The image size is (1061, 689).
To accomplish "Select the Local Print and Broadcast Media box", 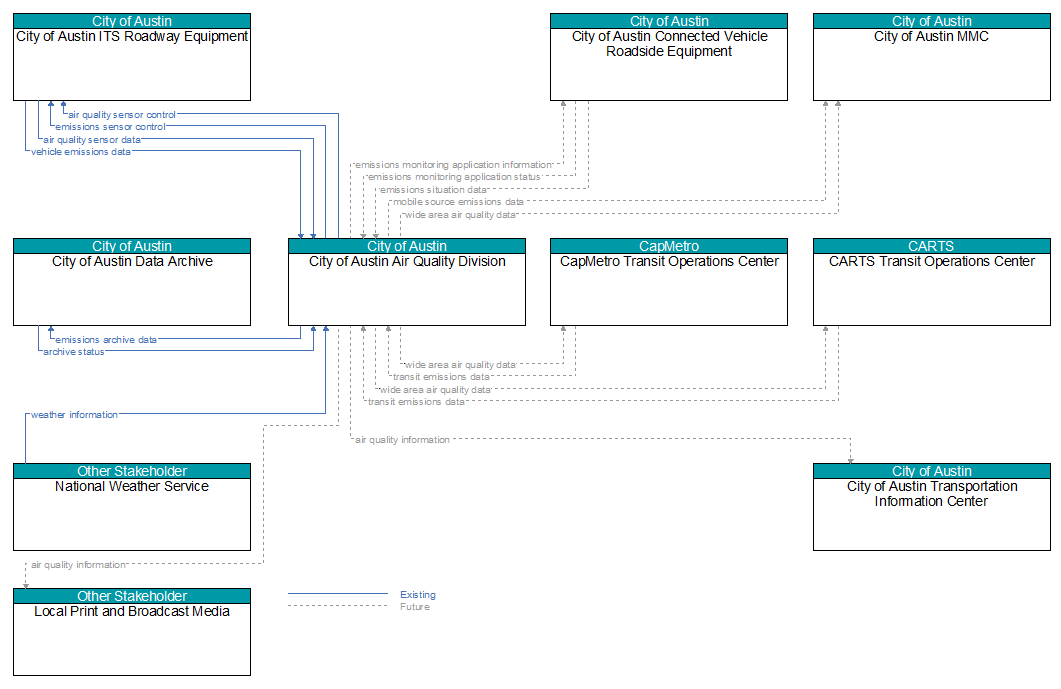I will point(132,631).
